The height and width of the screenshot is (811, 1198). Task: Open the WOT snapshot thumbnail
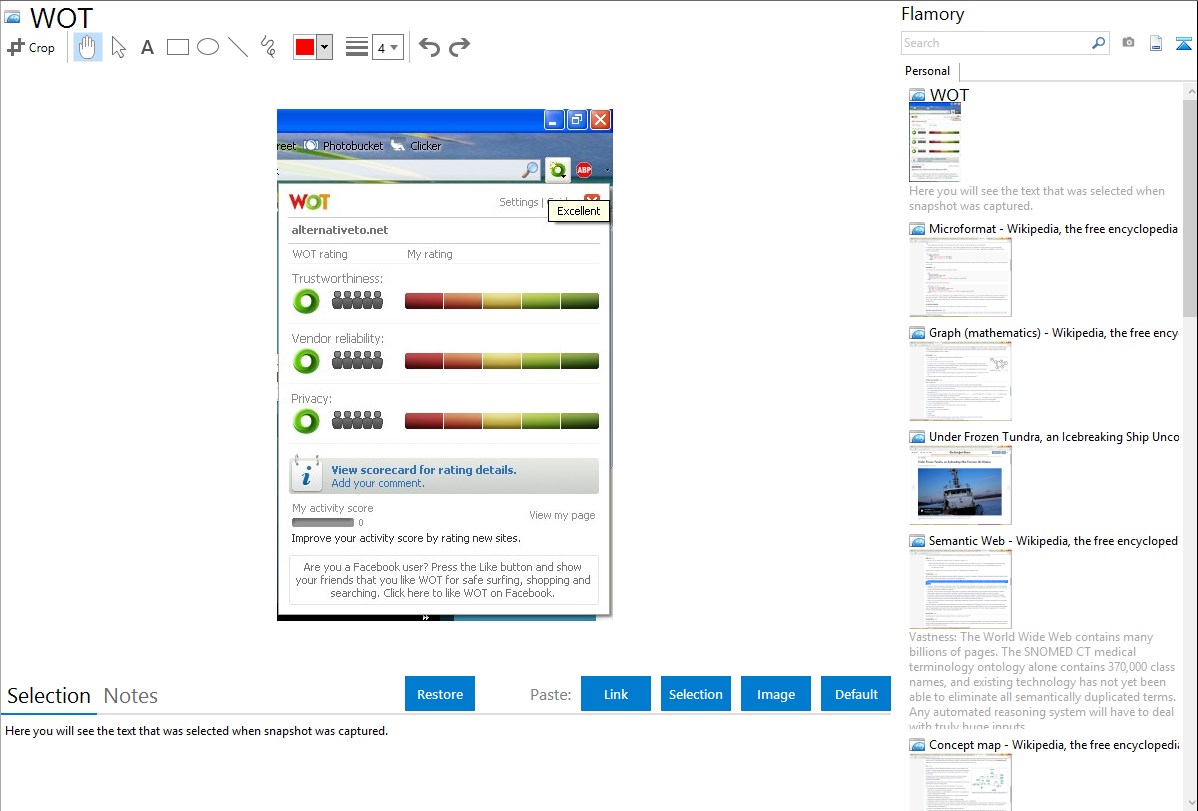pos(934,143)
